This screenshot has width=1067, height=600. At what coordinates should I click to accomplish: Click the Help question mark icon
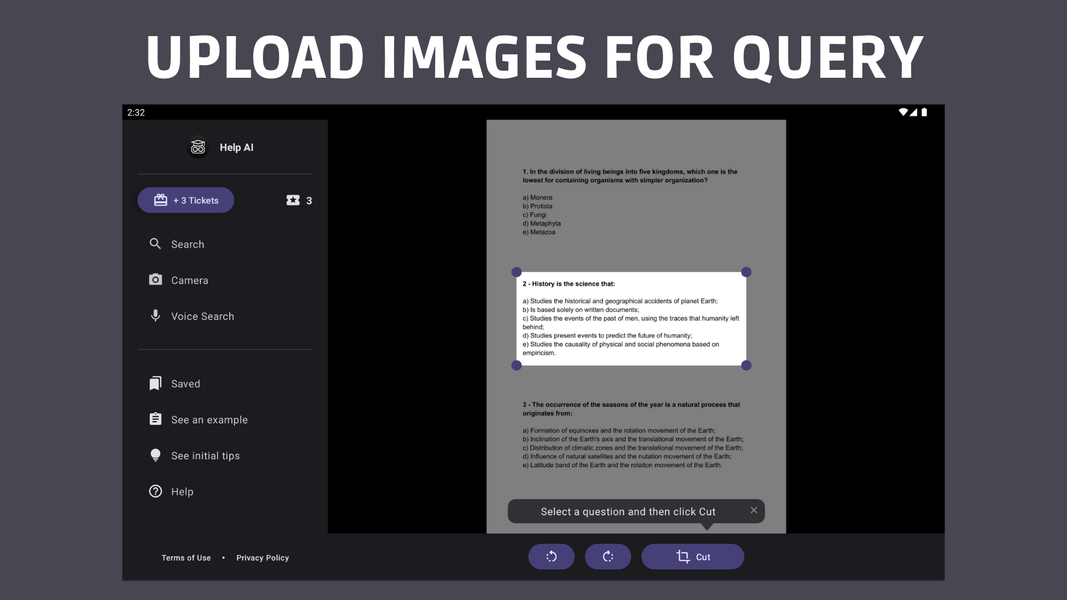click(155, 491)
